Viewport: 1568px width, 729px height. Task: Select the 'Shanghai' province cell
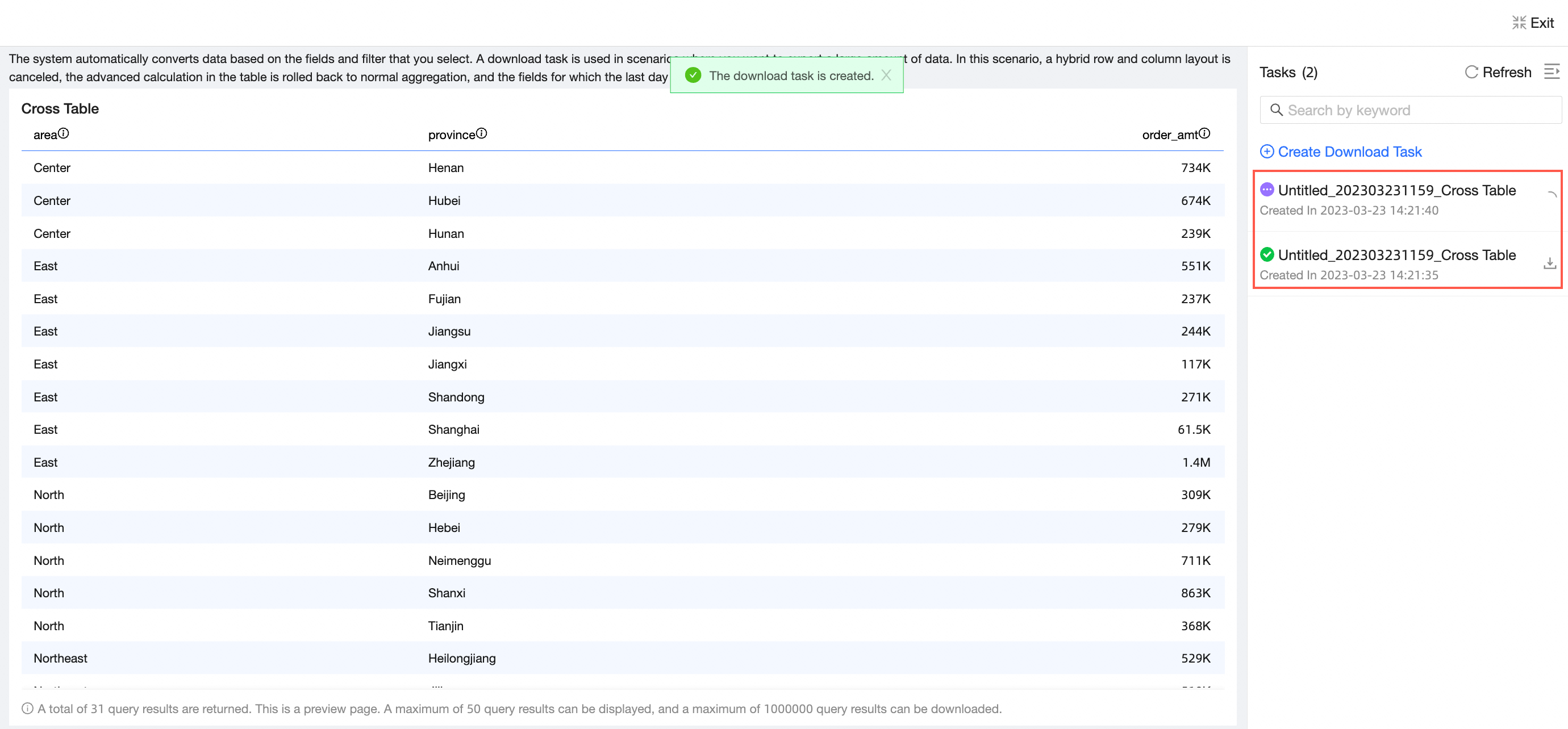[453, 429]
